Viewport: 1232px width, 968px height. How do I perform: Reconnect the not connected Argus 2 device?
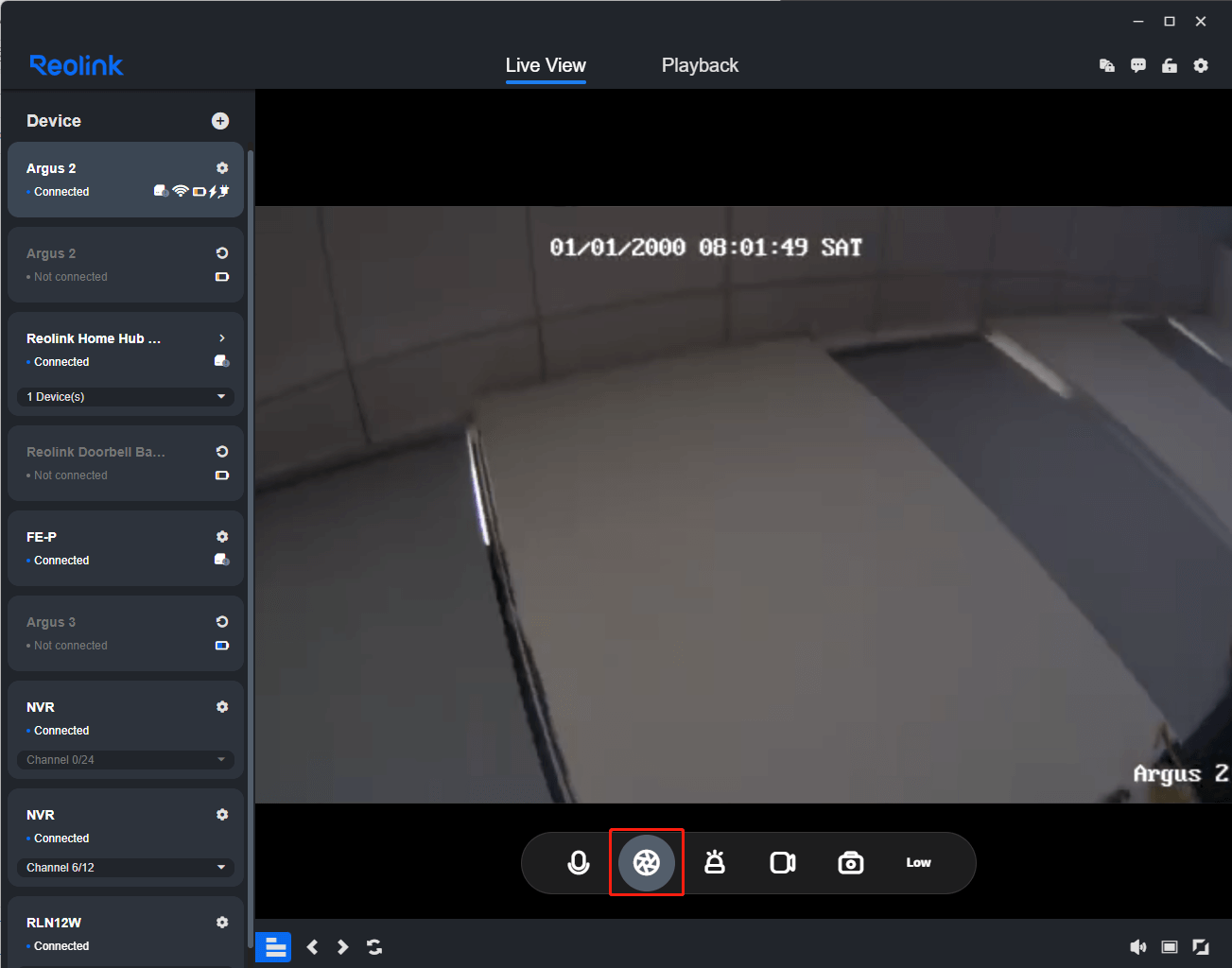pos(222,253)
